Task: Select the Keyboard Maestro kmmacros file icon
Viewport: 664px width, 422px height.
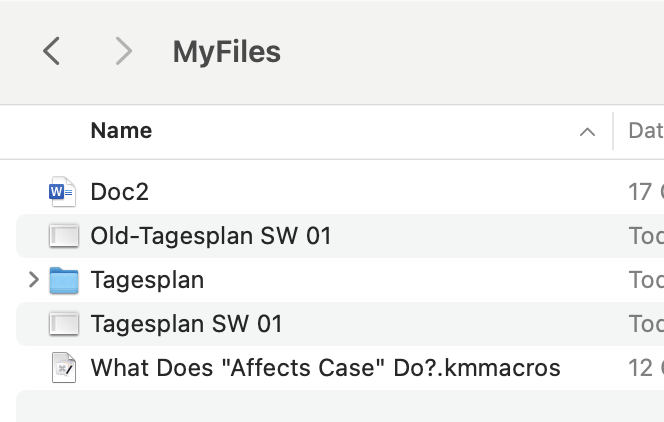Action: (x=64, y=368)
